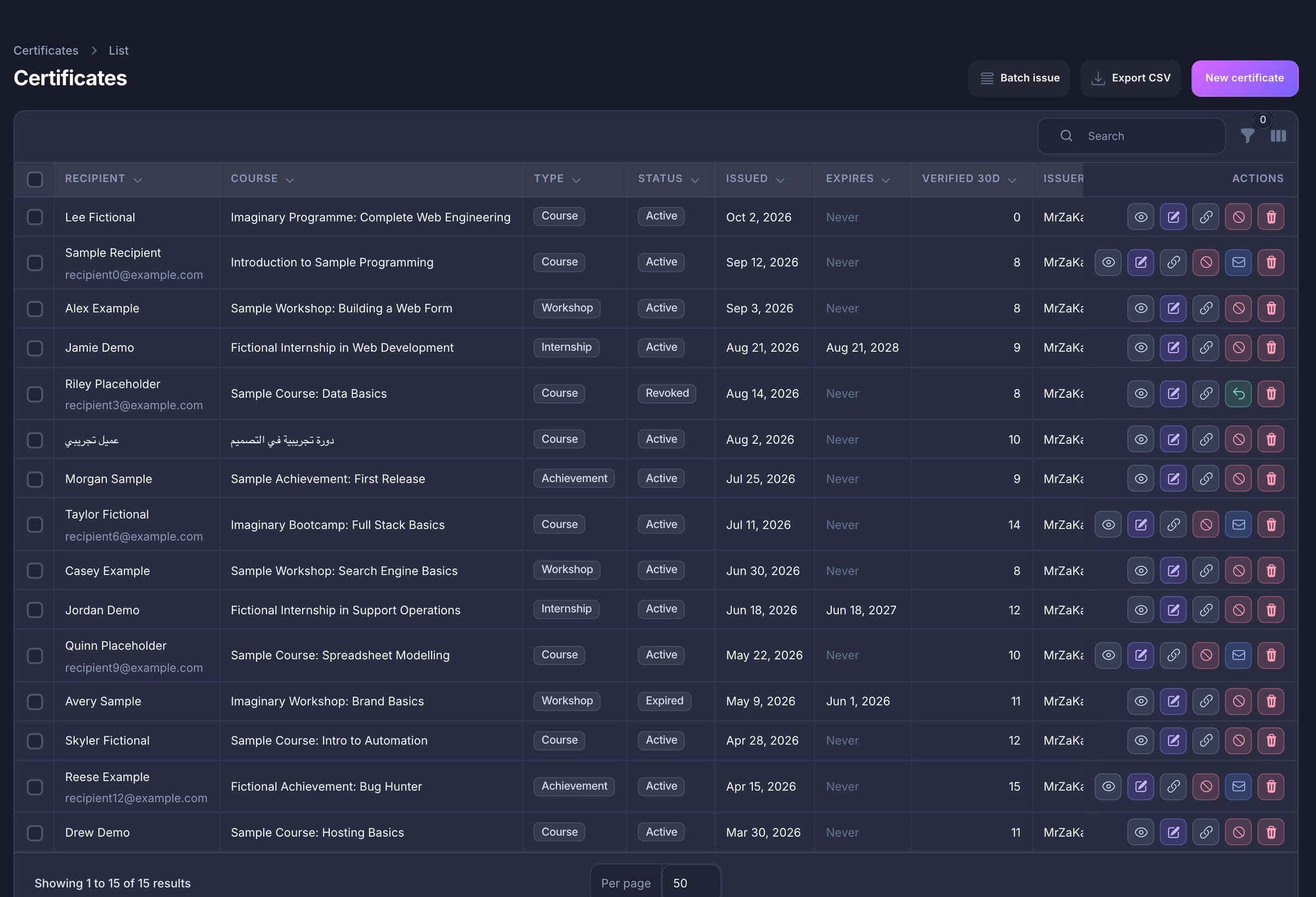The width and height of the screenshot is (1316, 897).
Task: Click the New certificate button
Action: click(1245, 78)
